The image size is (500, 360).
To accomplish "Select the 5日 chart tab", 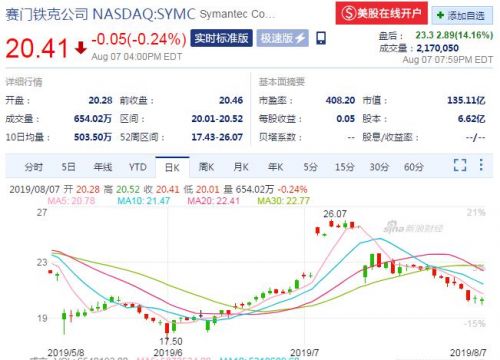I will click(68, 167).
